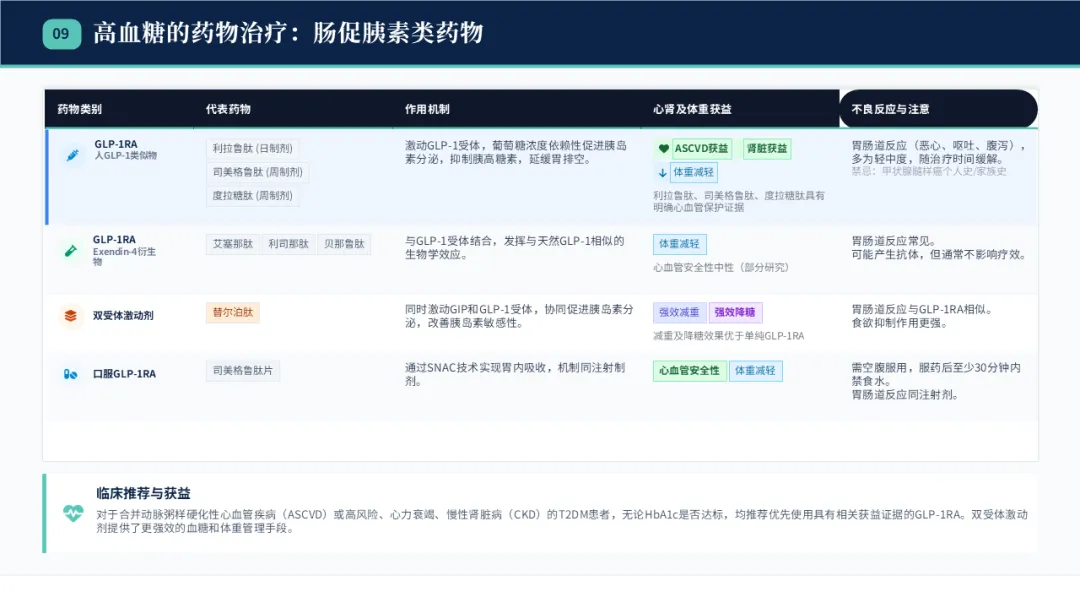Click the 人GLP-1类似物 subtitle
The width and height of the screenshot is (1080, 608).
coord(125,156)
